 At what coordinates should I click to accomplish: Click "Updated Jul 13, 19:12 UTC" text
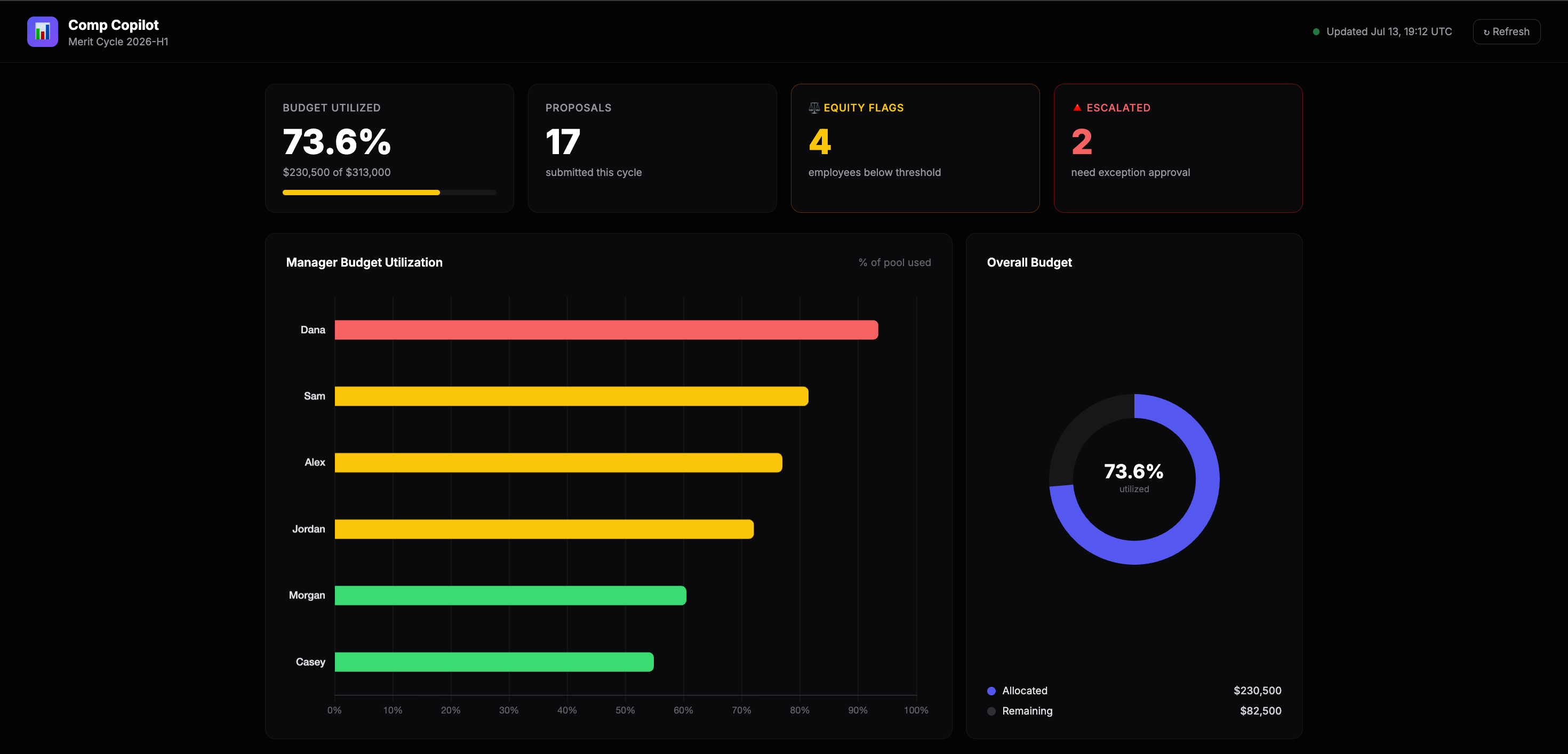(1389, 31)
